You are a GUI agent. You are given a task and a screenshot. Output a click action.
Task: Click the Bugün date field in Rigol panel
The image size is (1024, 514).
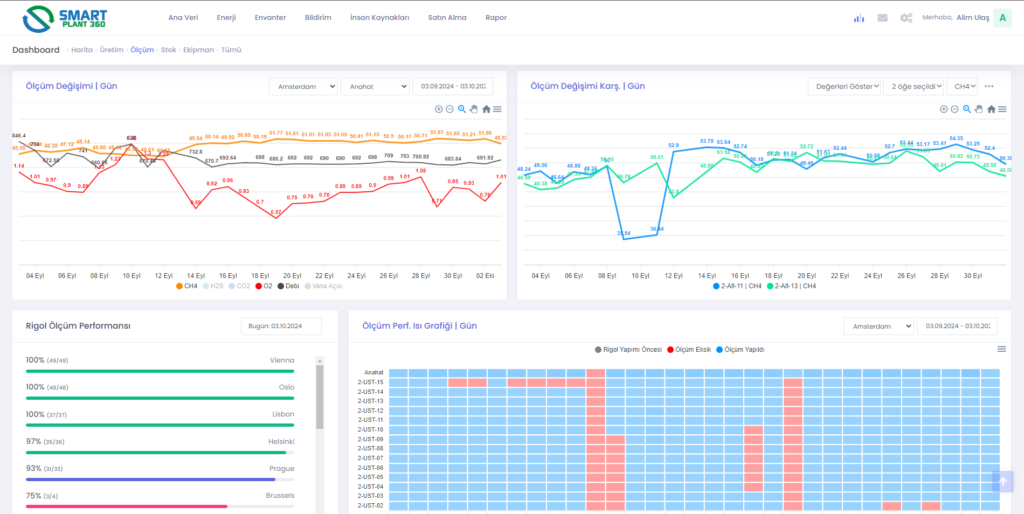[x=280, y=326]
